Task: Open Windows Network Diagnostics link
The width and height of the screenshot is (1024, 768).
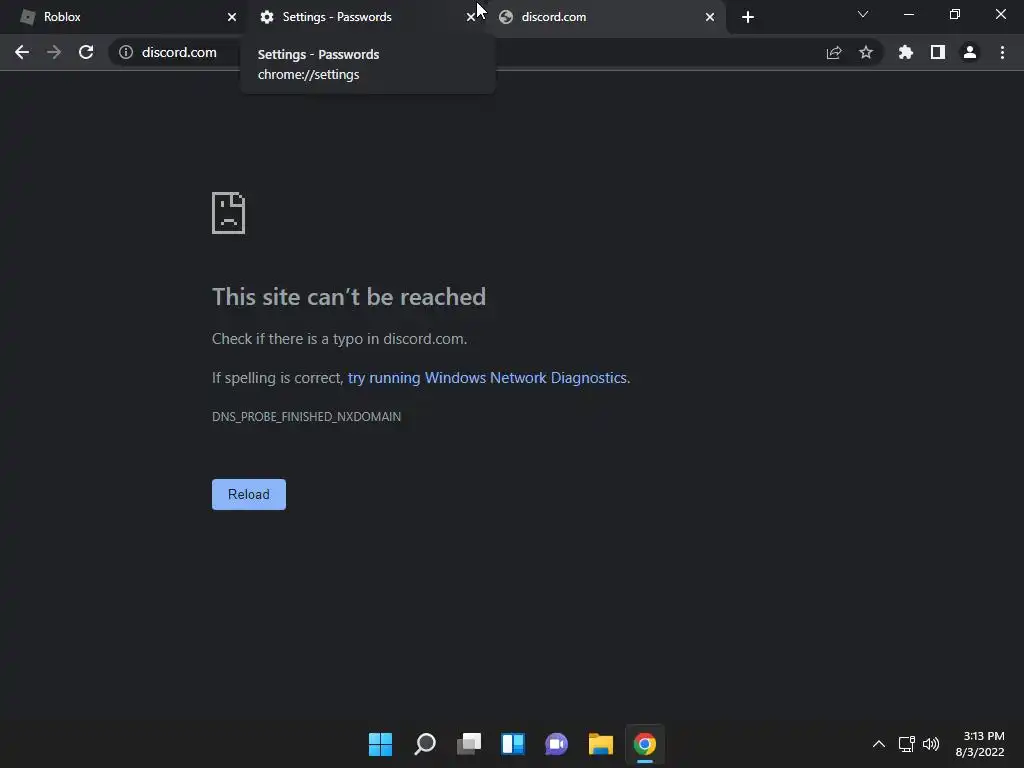Action: [487, 377]
